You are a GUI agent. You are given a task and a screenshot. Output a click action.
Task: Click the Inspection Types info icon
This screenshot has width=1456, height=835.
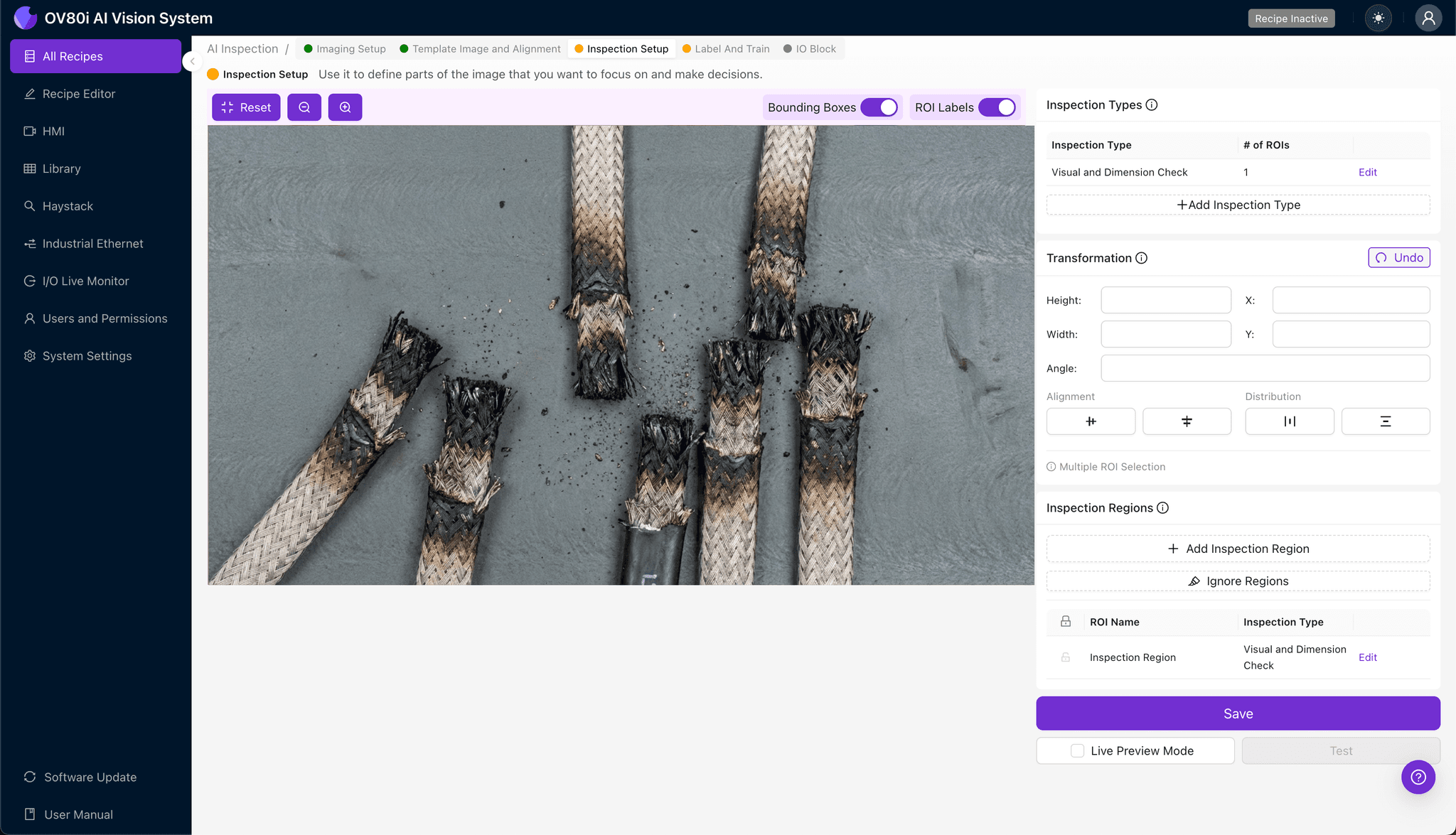click(1152, 105)
